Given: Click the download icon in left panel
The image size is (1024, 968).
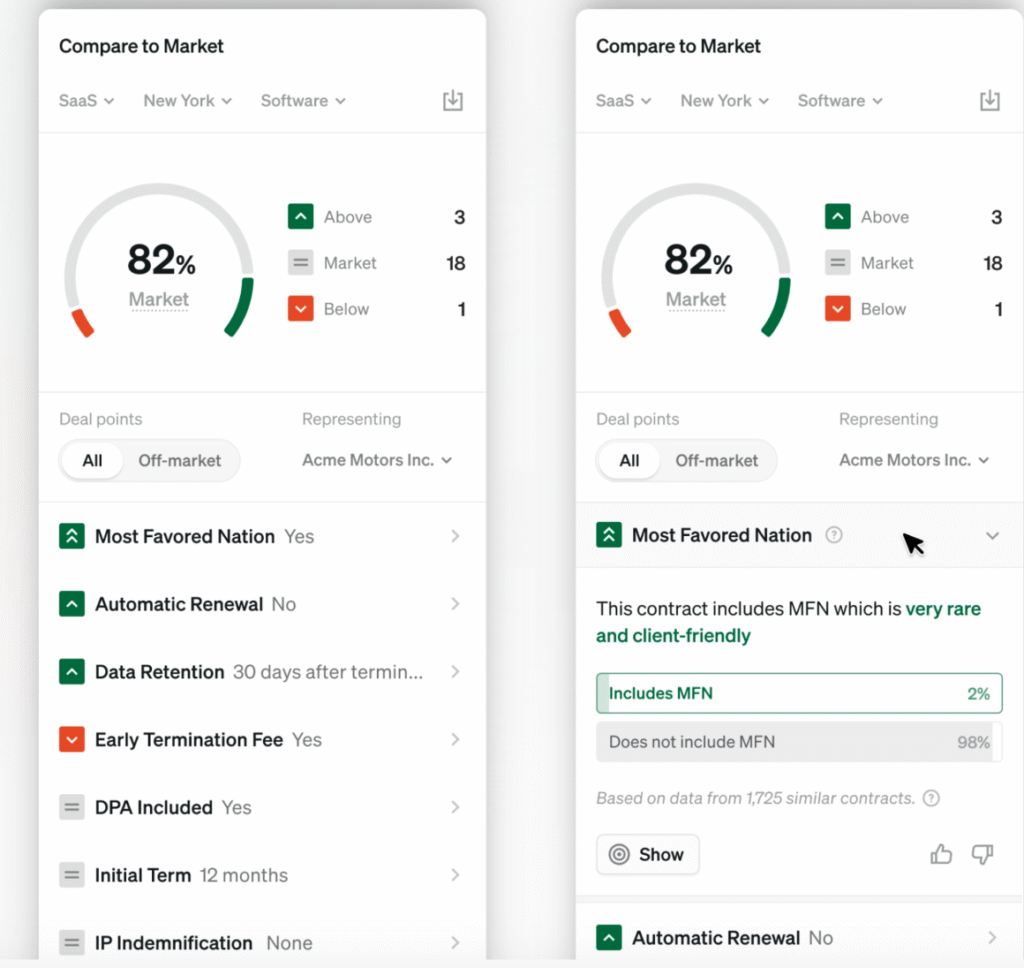Looking at the screenshot, I should coord(453,100).
